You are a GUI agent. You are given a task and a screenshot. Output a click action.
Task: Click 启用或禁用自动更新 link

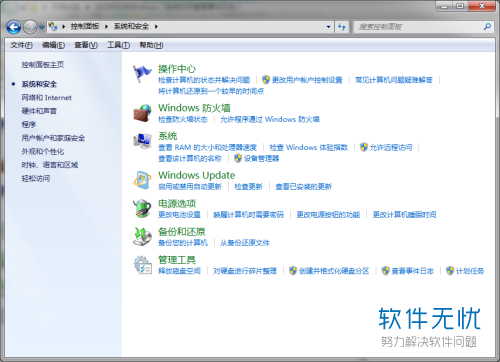(190, 187)
